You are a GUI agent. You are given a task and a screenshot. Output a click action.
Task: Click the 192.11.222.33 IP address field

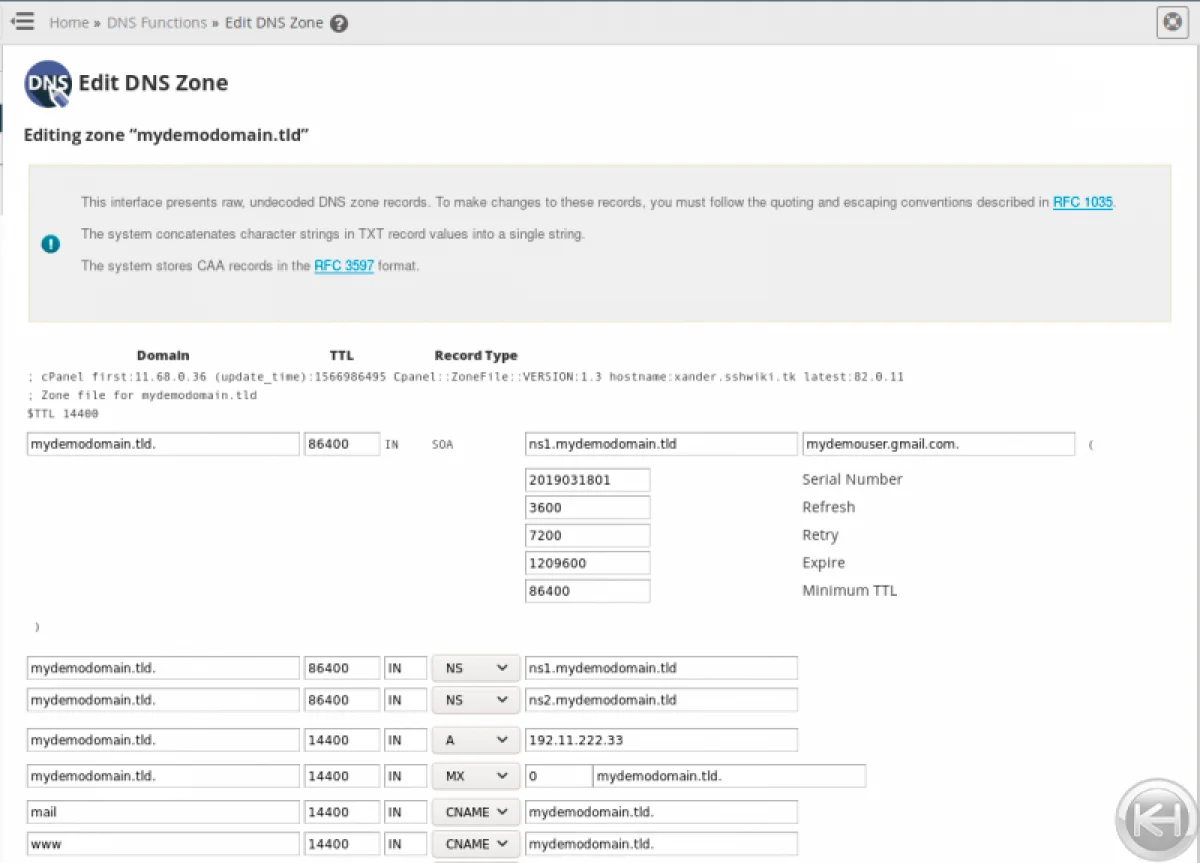click(660, 740)
